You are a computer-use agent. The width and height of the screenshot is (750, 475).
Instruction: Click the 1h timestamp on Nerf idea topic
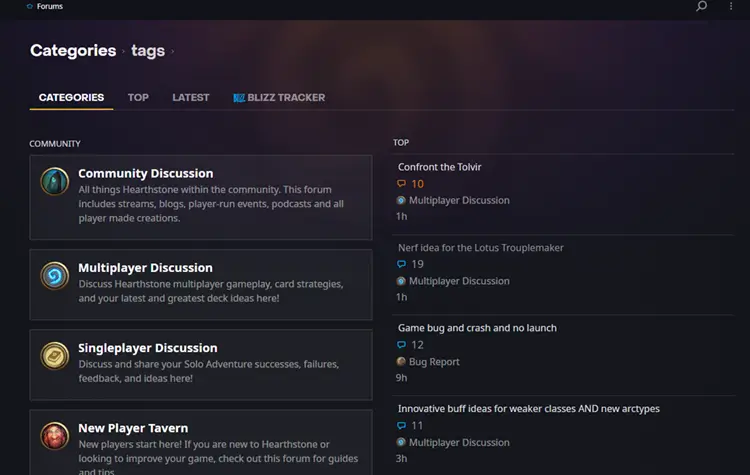pyautogui.click(x=401, y=297)
